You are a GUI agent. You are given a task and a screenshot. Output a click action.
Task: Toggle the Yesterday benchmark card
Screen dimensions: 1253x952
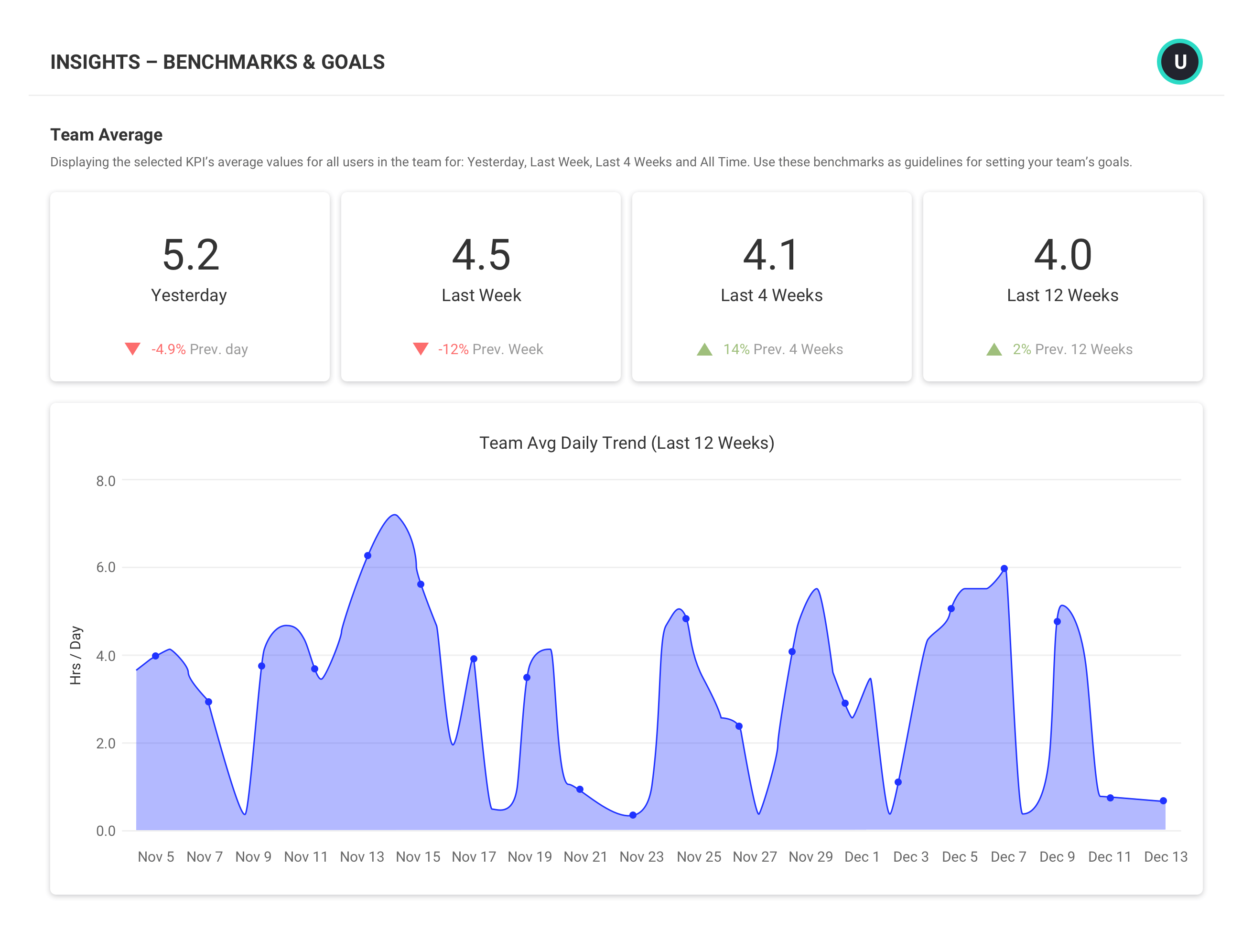(189, 286)
